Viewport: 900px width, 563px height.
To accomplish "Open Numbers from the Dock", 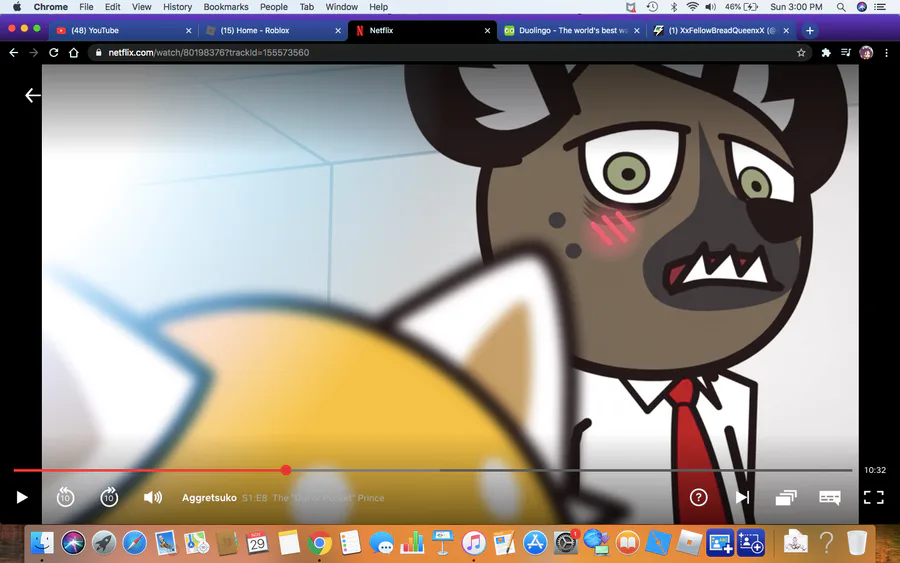I will [x=412, y=542].
